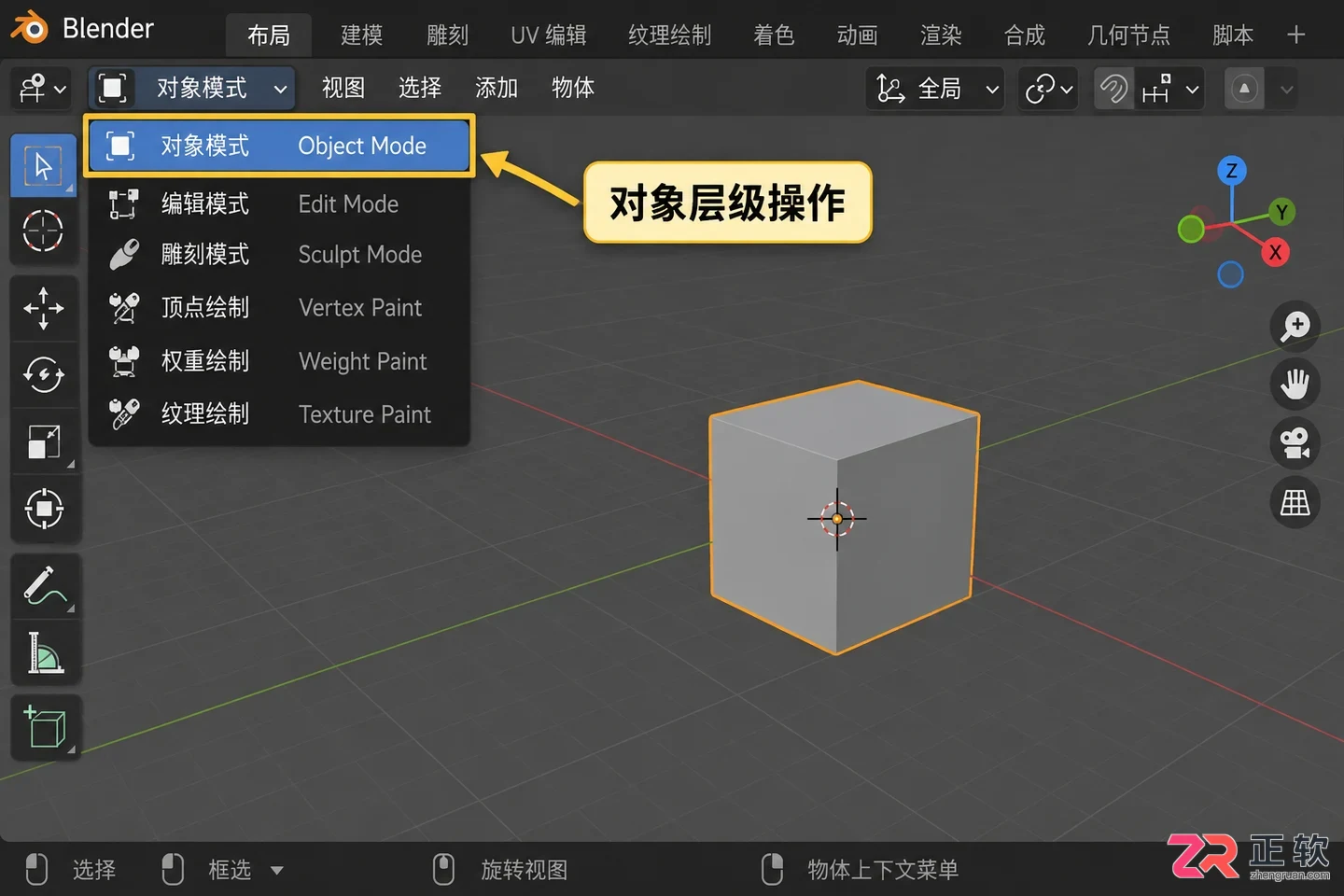Select the Rotate tool
This screenshot has width=1344, height=896.
(44, 375)
